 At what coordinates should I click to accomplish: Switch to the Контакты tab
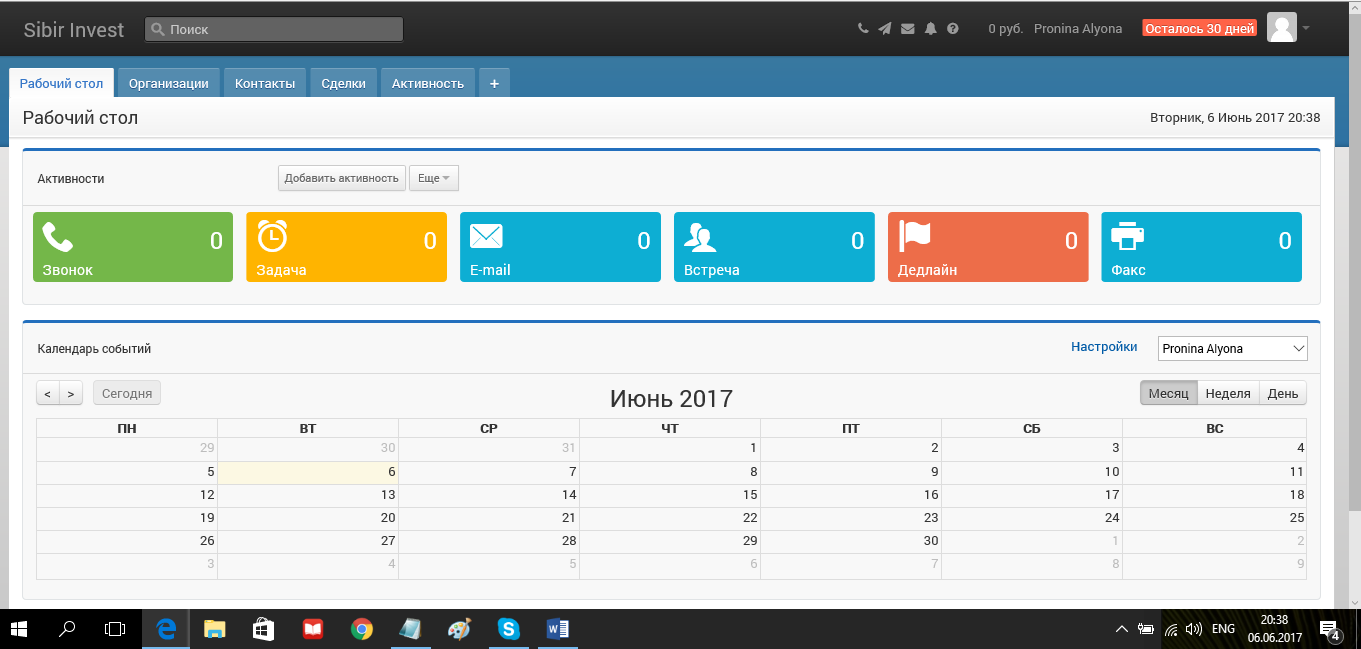[x=265, y=83]
